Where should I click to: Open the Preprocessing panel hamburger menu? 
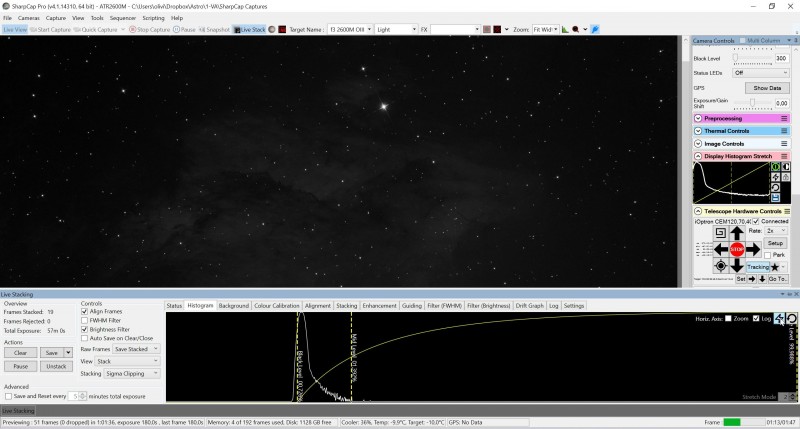pos(784,118)
